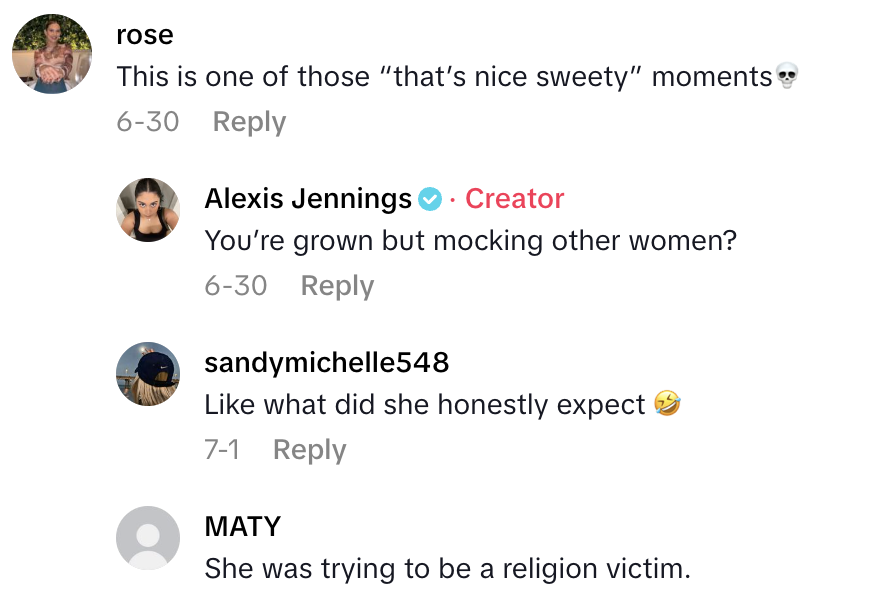The width and height of the screenshot is (872, 596).
Task: Click the Alexis Jennings username
Action: [x=308, y=199]
